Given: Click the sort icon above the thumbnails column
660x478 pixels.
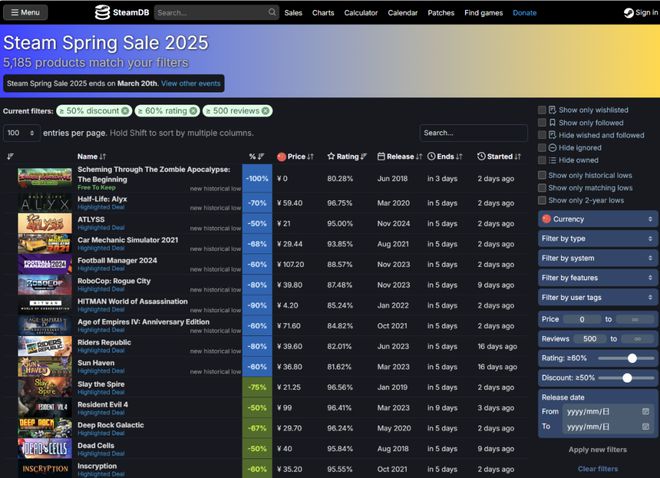Looking at the screenshot, I should click(11, 157).
